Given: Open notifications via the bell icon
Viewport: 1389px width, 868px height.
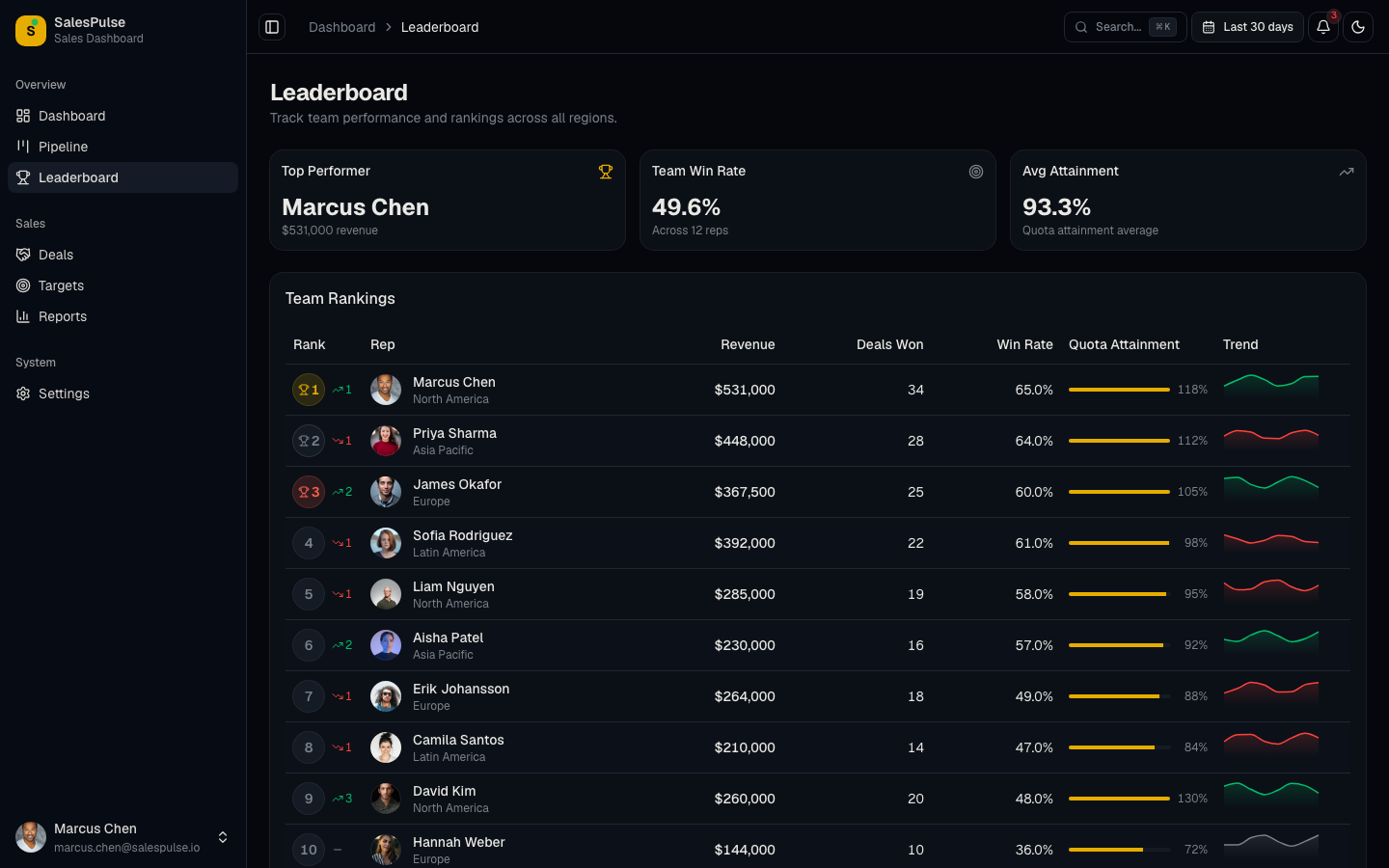Looking at the screenshot, I should pyautogui.click(x=1322, y=27).
